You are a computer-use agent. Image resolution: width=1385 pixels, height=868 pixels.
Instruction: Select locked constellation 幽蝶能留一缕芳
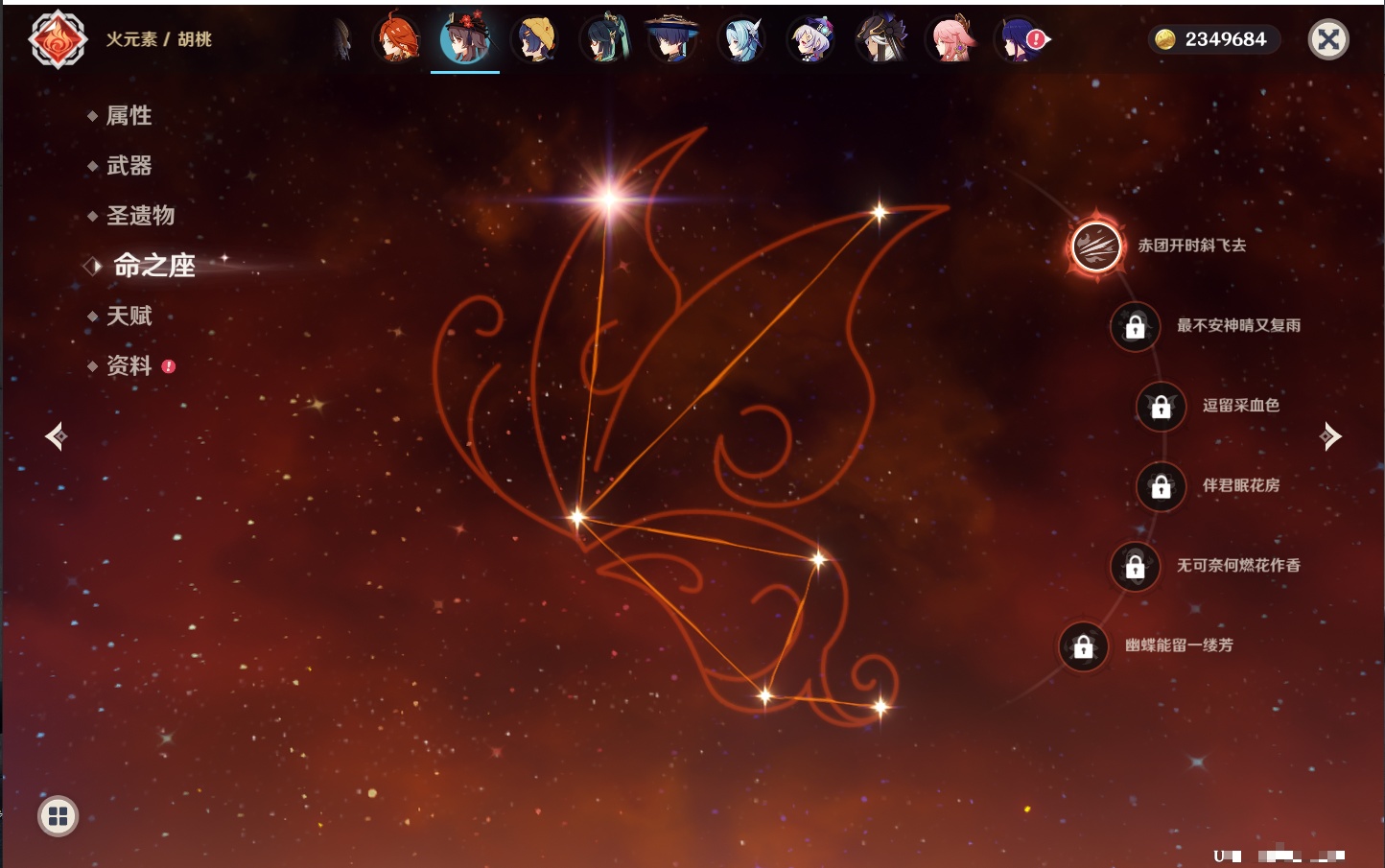[1083, 646]
